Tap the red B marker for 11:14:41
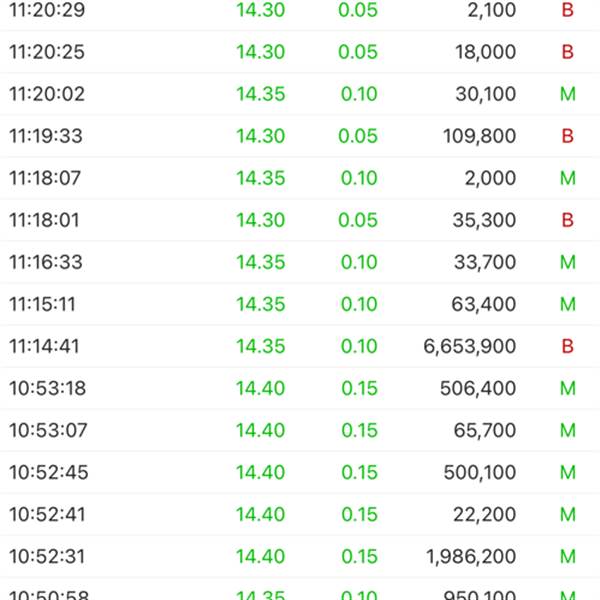 pos(567,346)
